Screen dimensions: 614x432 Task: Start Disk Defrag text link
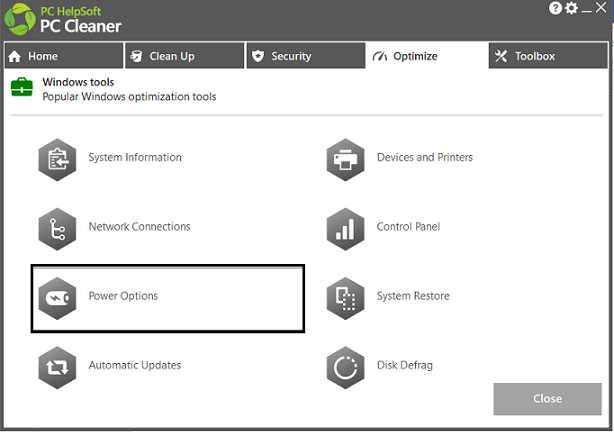tap(405, 365)
